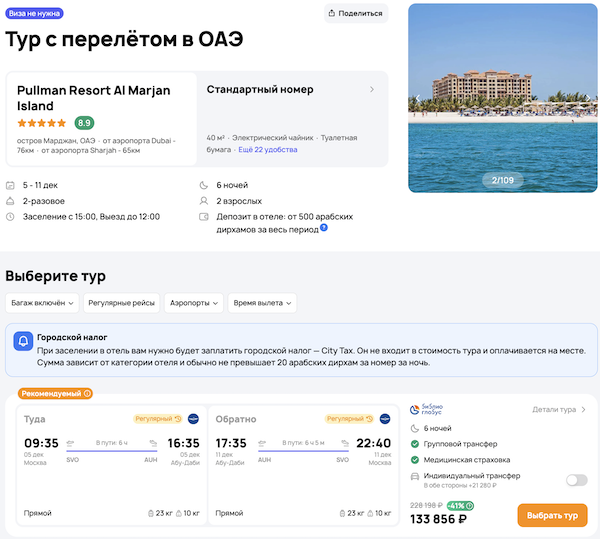The height and width of the screenshot is (539, 600).
Task: Click the bell icon in city tax notice
Action: (23, 342)
